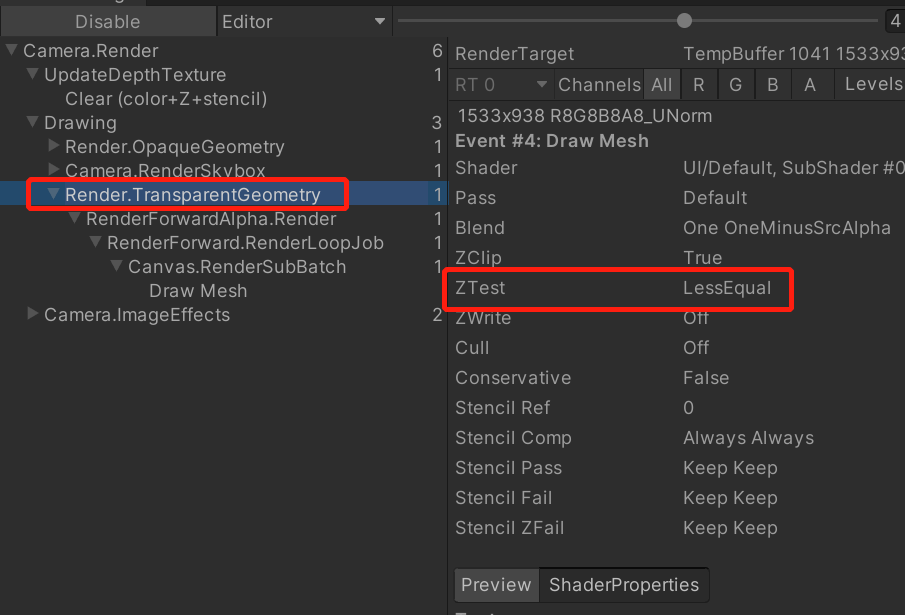Image resolution: width=905 pixels, height=615 pixels.
Task: Collapse the Canvas.RenderSubBatch node
Action: pos(117,266)
